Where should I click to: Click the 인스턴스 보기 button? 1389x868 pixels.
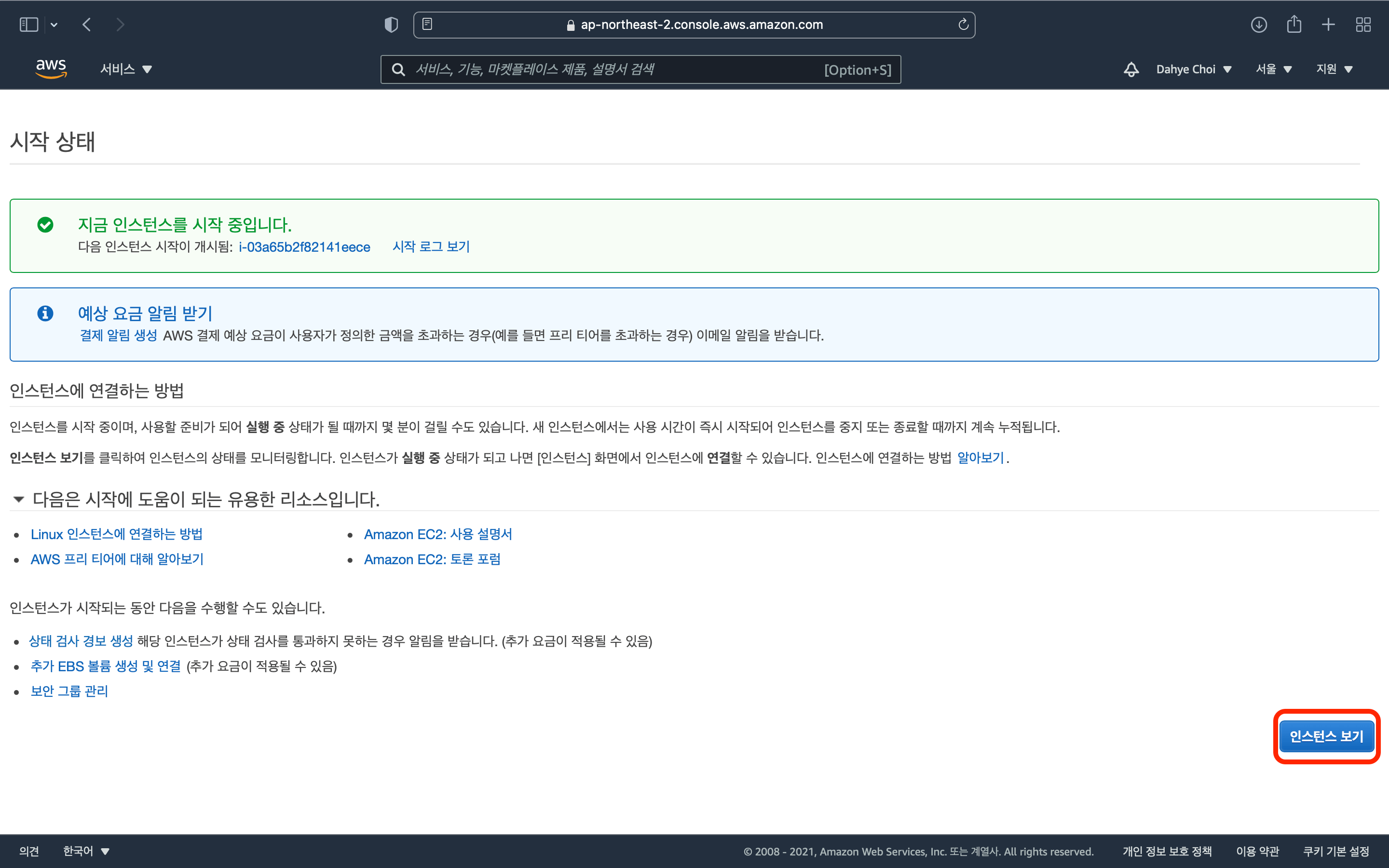1326,736
